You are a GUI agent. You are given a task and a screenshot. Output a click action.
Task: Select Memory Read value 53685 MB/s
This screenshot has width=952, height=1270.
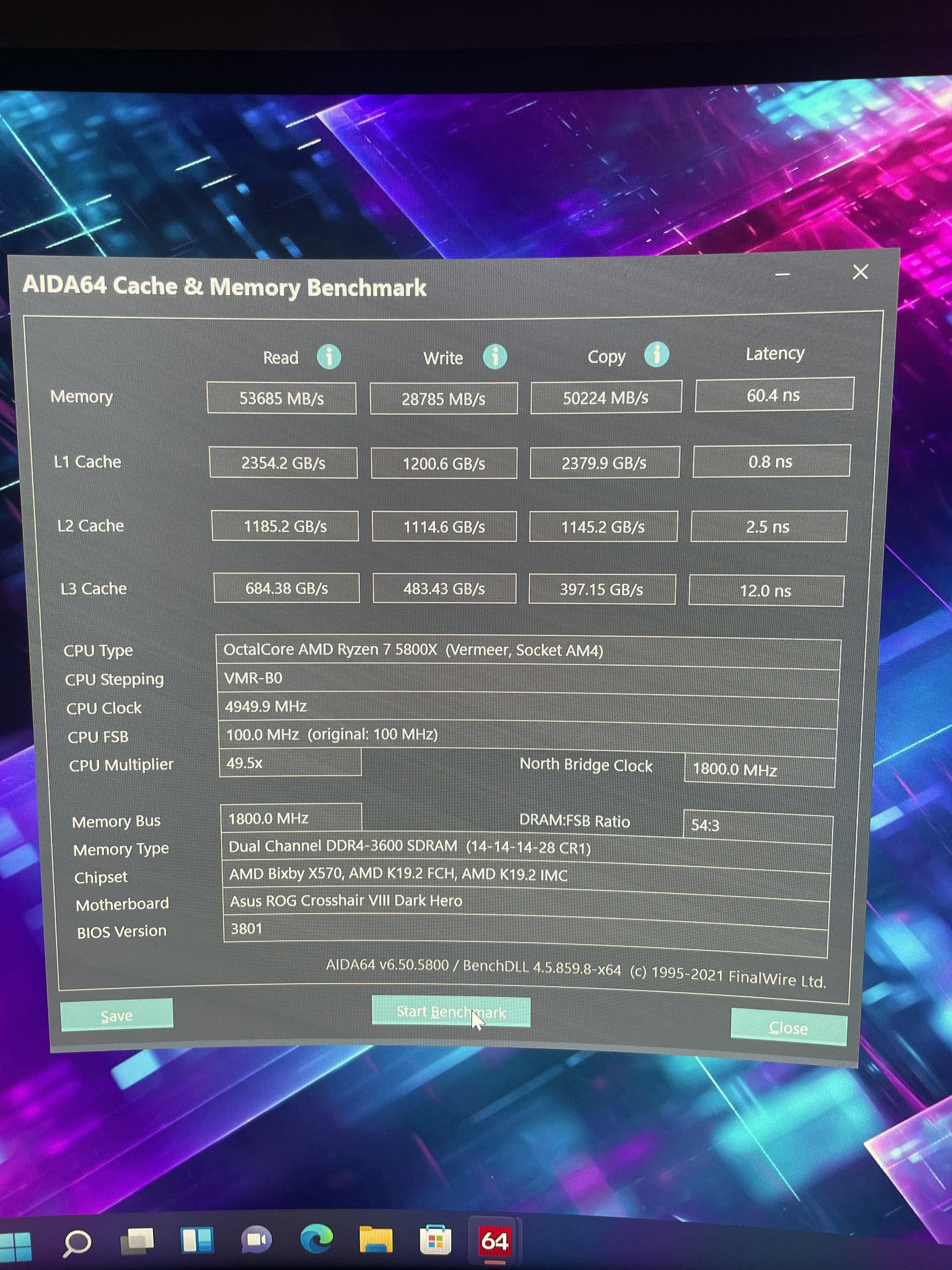(281, 398)
